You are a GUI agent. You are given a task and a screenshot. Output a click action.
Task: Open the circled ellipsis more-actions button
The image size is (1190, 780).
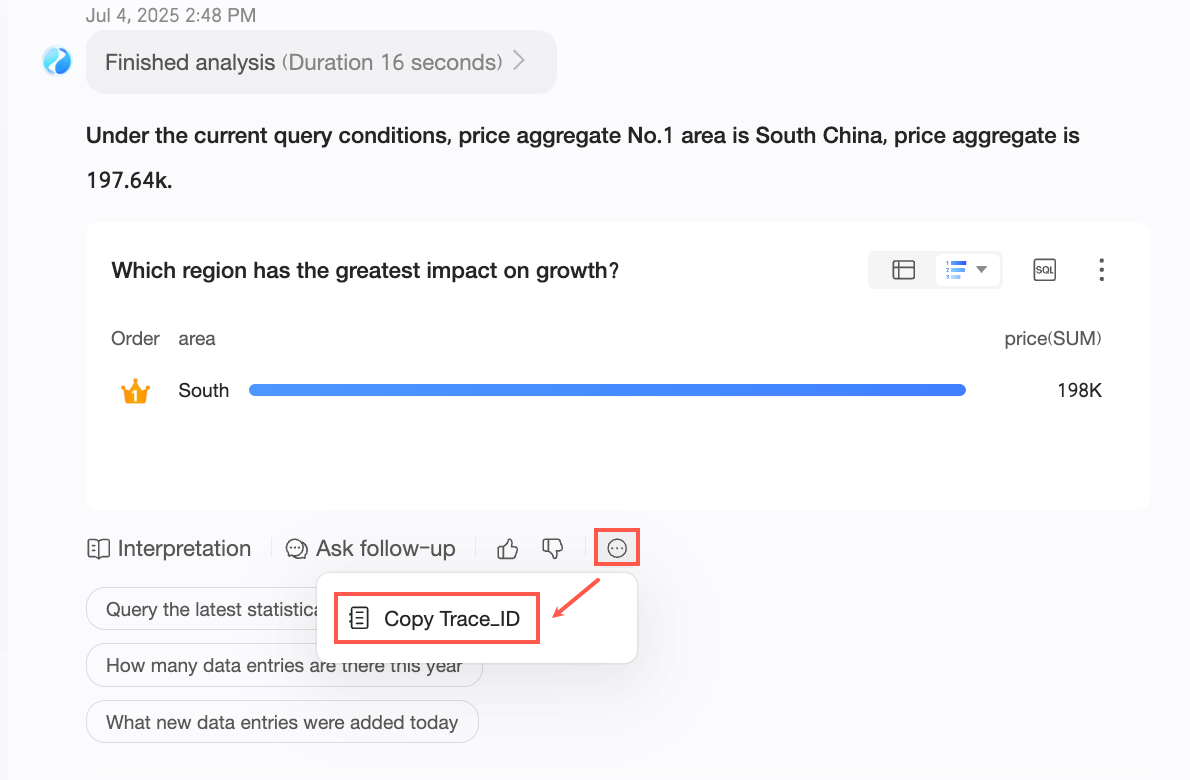pyautogui.click(x=617, y=548)
